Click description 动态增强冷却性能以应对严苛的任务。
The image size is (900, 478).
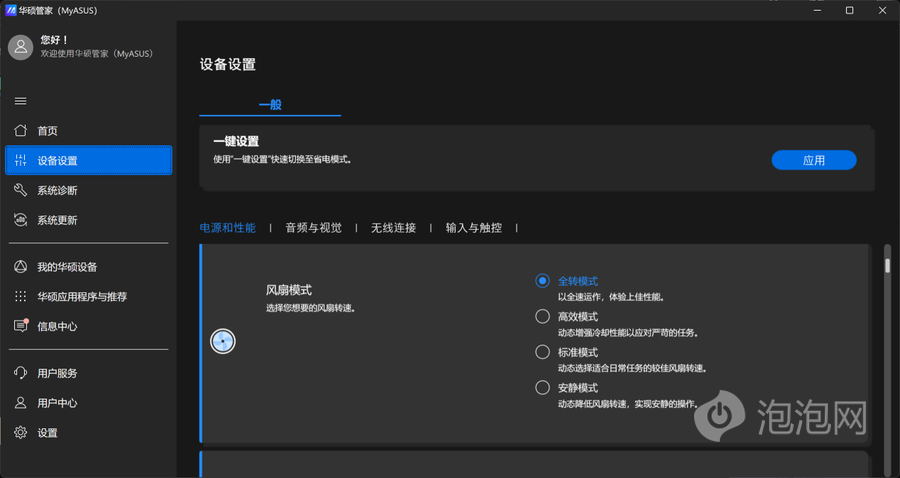(628, 333)
